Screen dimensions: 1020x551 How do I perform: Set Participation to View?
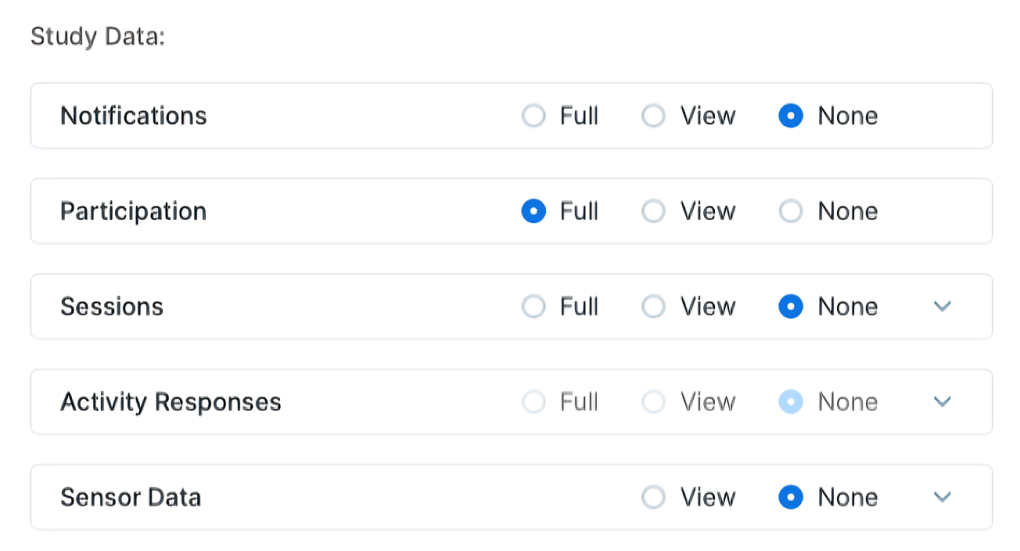pos(653,212)
